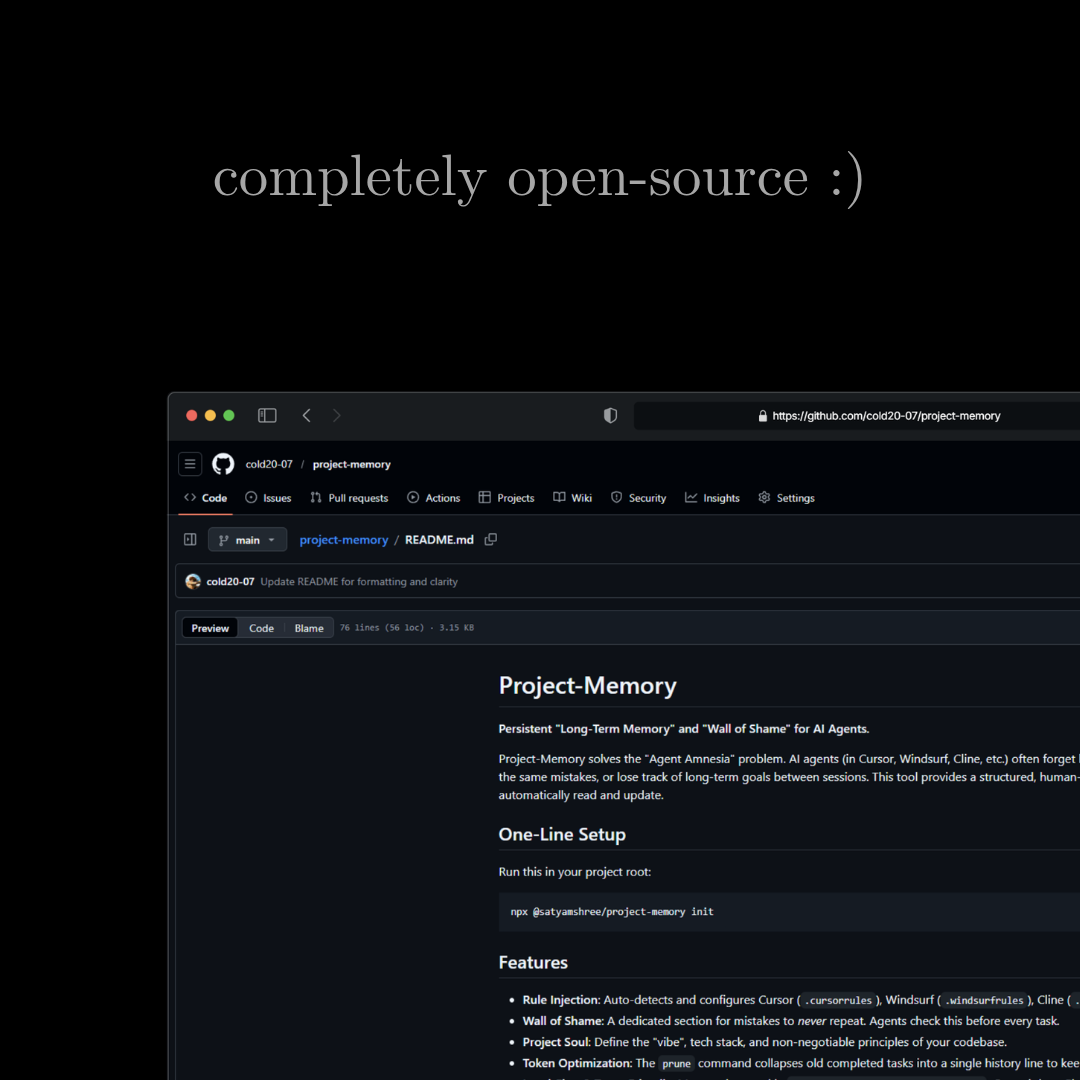1080x1080 pixels.
Task: Open the hamburger navigation menu
Action: tap(190, 464)
